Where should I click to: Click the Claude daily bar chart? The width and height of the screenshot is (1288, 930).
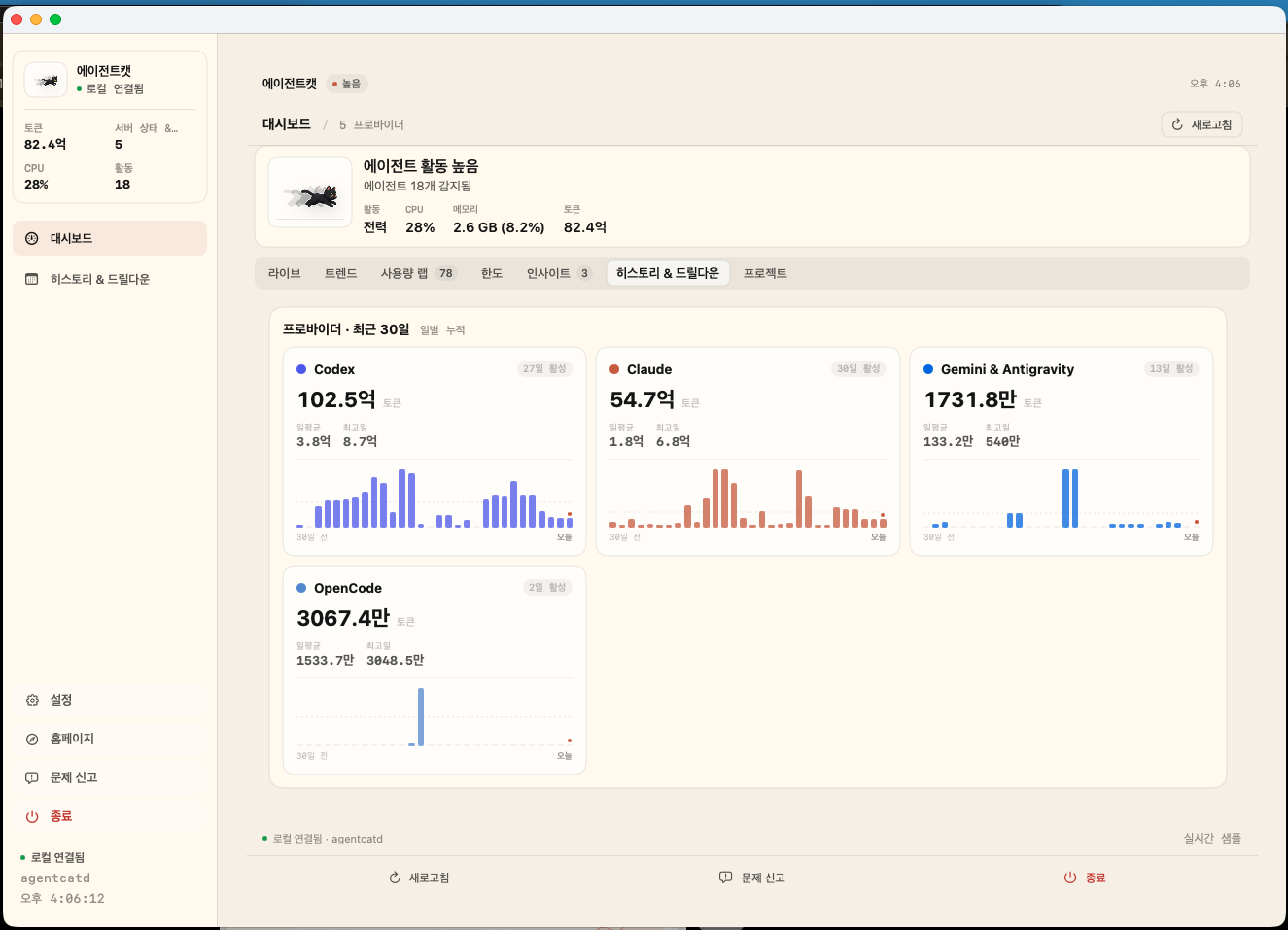(748, 499)
